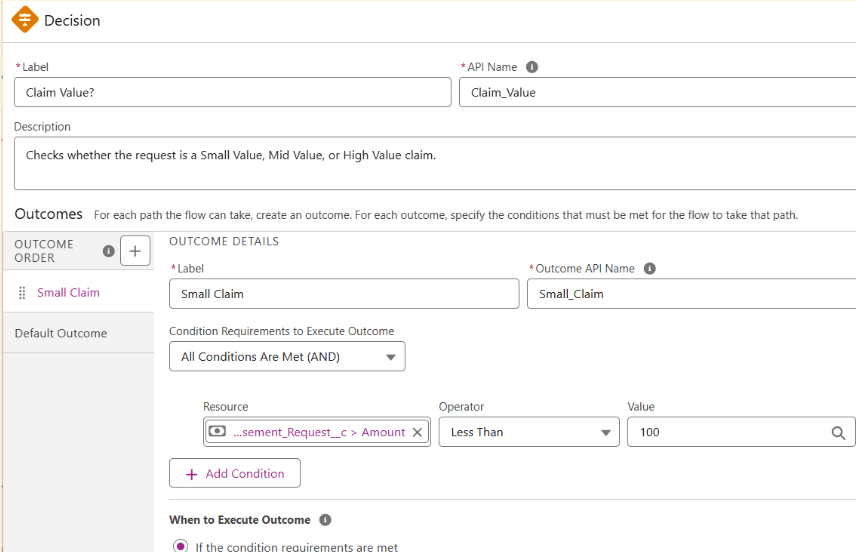Click the Small_Claim Outcome API Name field

690,294
